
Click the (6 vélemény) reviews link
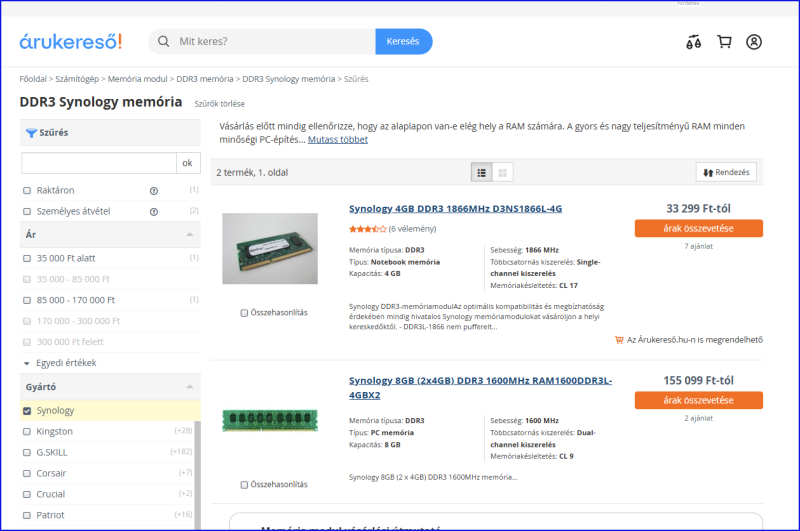tap(412, 229)
